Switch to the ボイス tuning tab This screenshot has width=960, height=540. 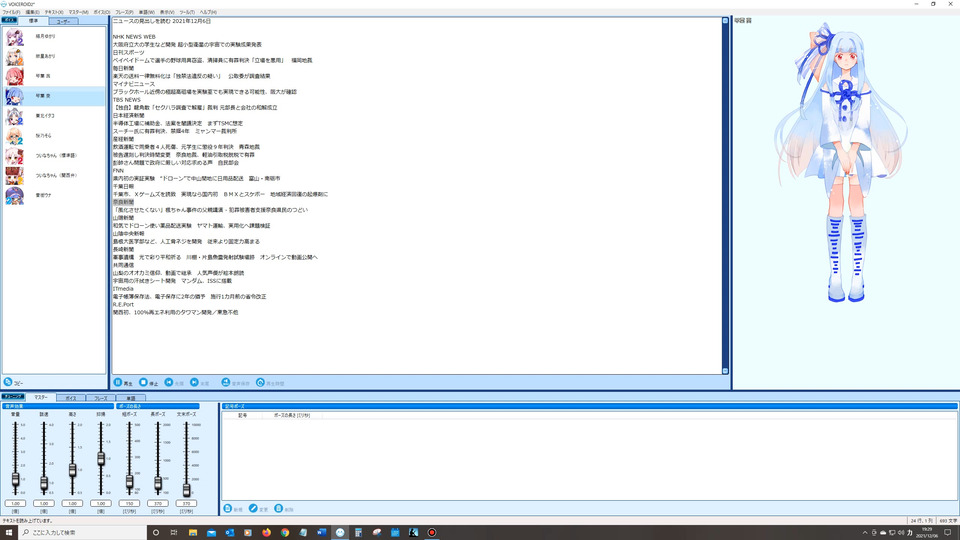tap(71, 398)
